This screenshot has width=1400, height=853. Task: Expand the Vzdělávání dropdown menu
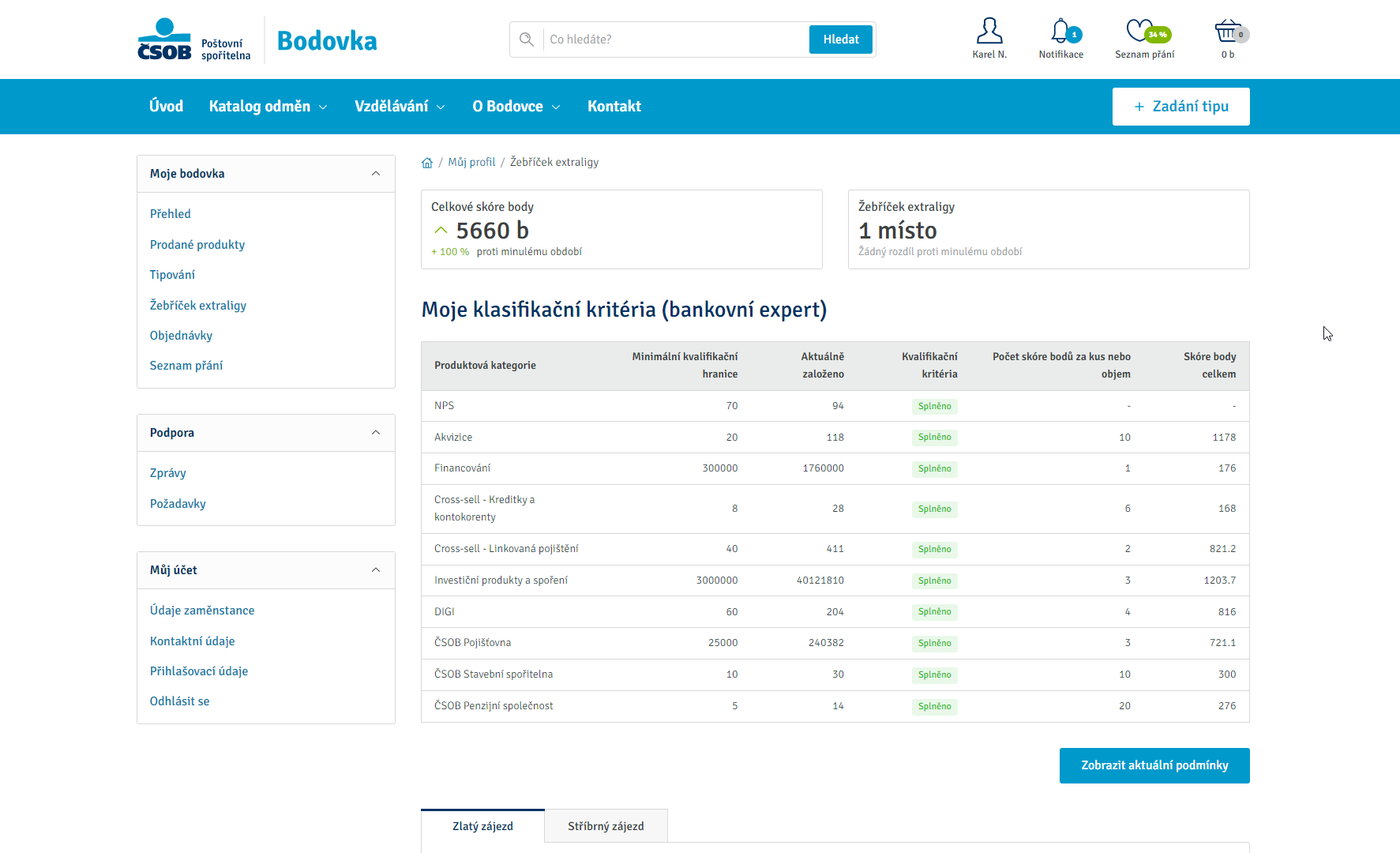[x=400, y=107]
